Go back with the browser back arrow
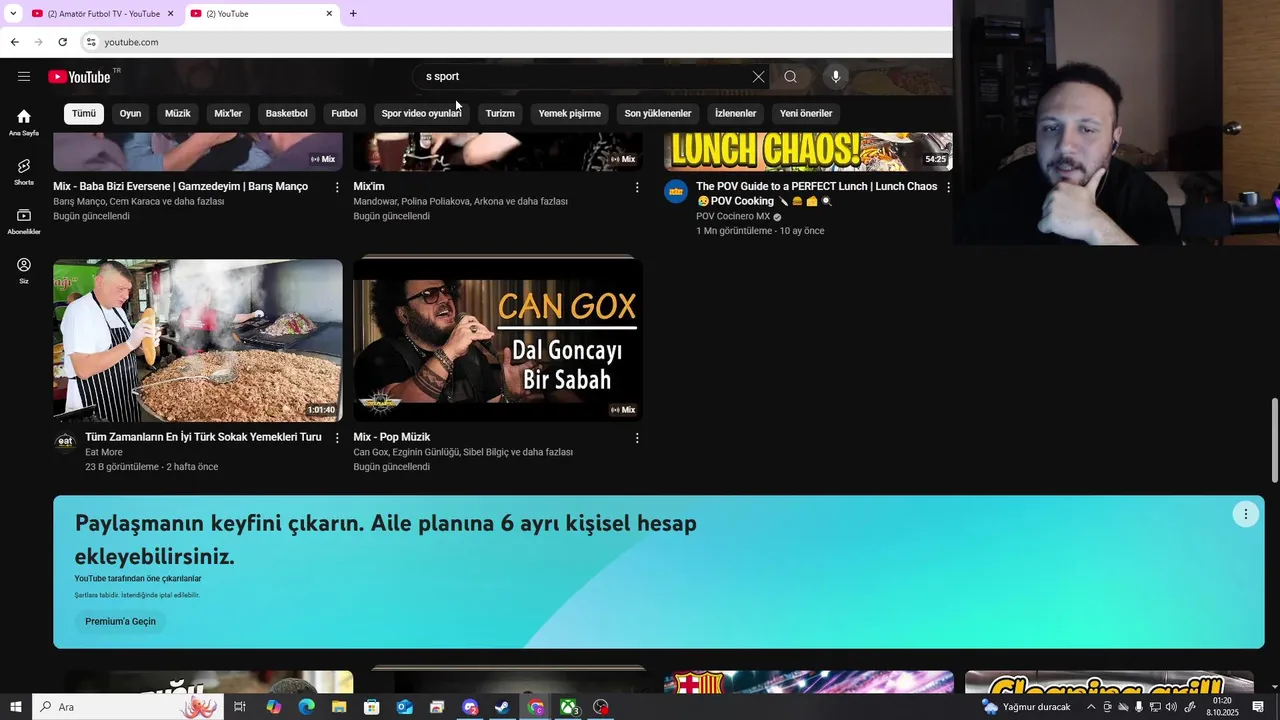1280x720 pixels. click(x=14, y=42)
